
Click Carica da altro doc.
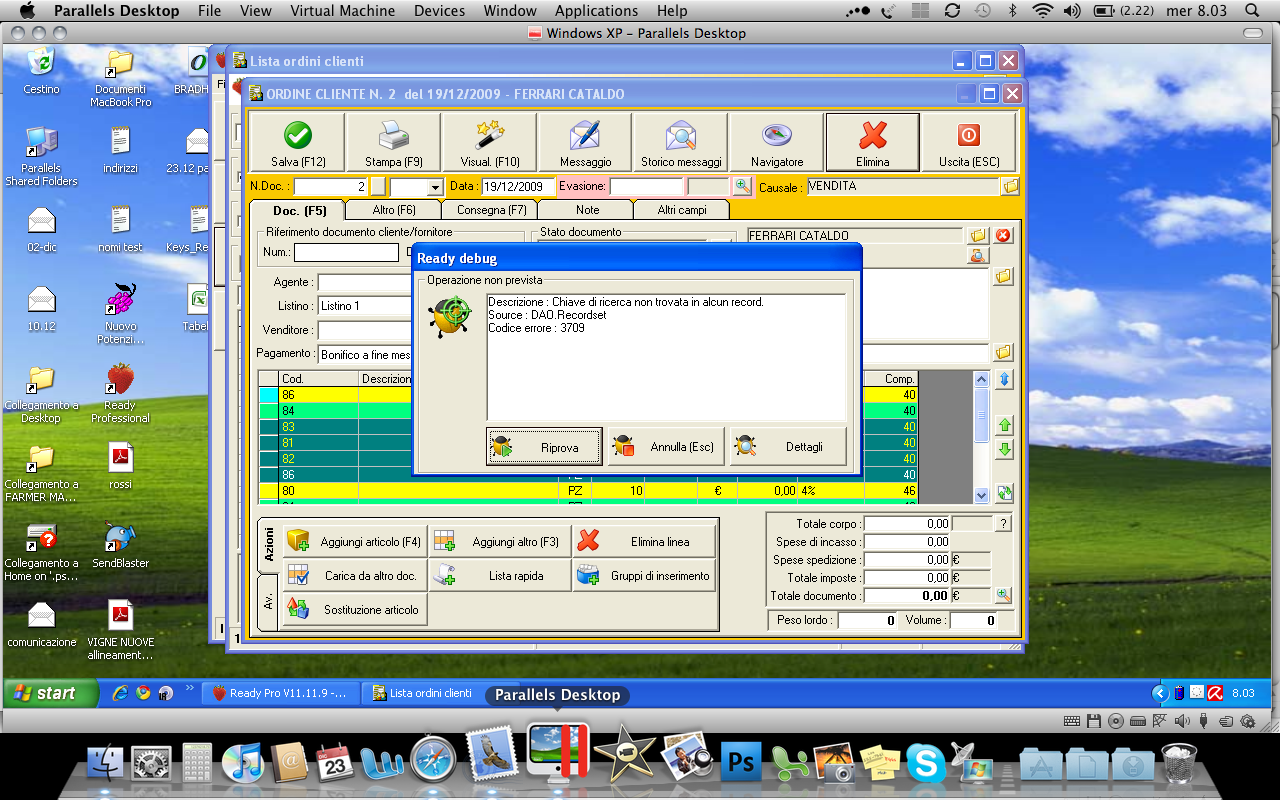point(355,576)
